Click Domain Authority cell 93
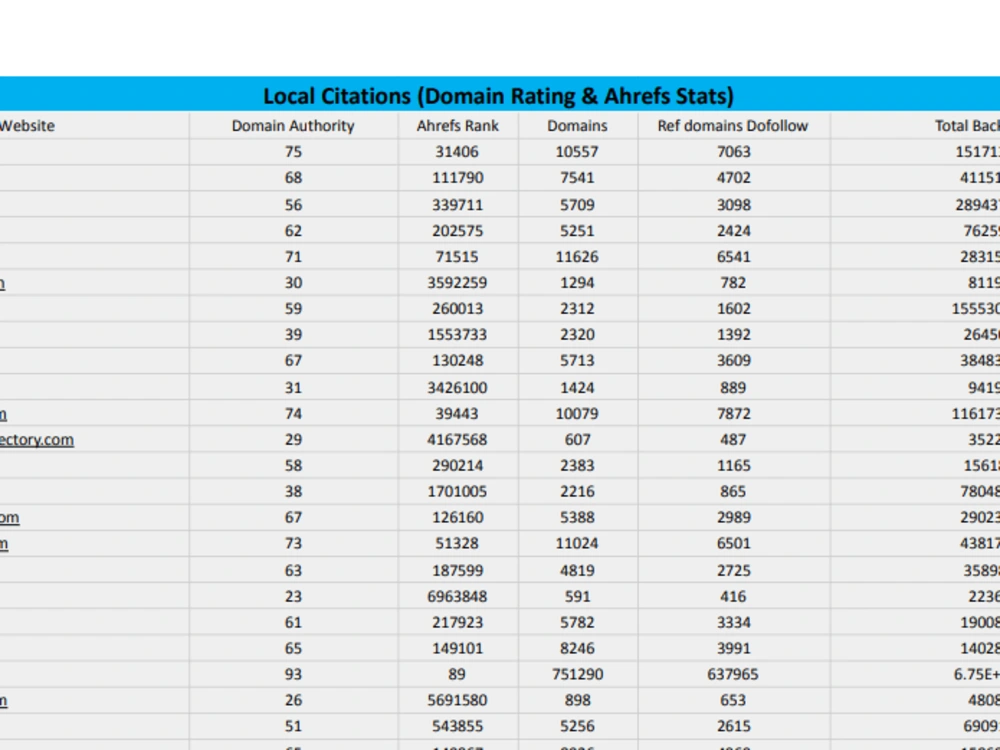Image resolution: width=1000 pixels, height=750 pixels. tap(293, 674)
